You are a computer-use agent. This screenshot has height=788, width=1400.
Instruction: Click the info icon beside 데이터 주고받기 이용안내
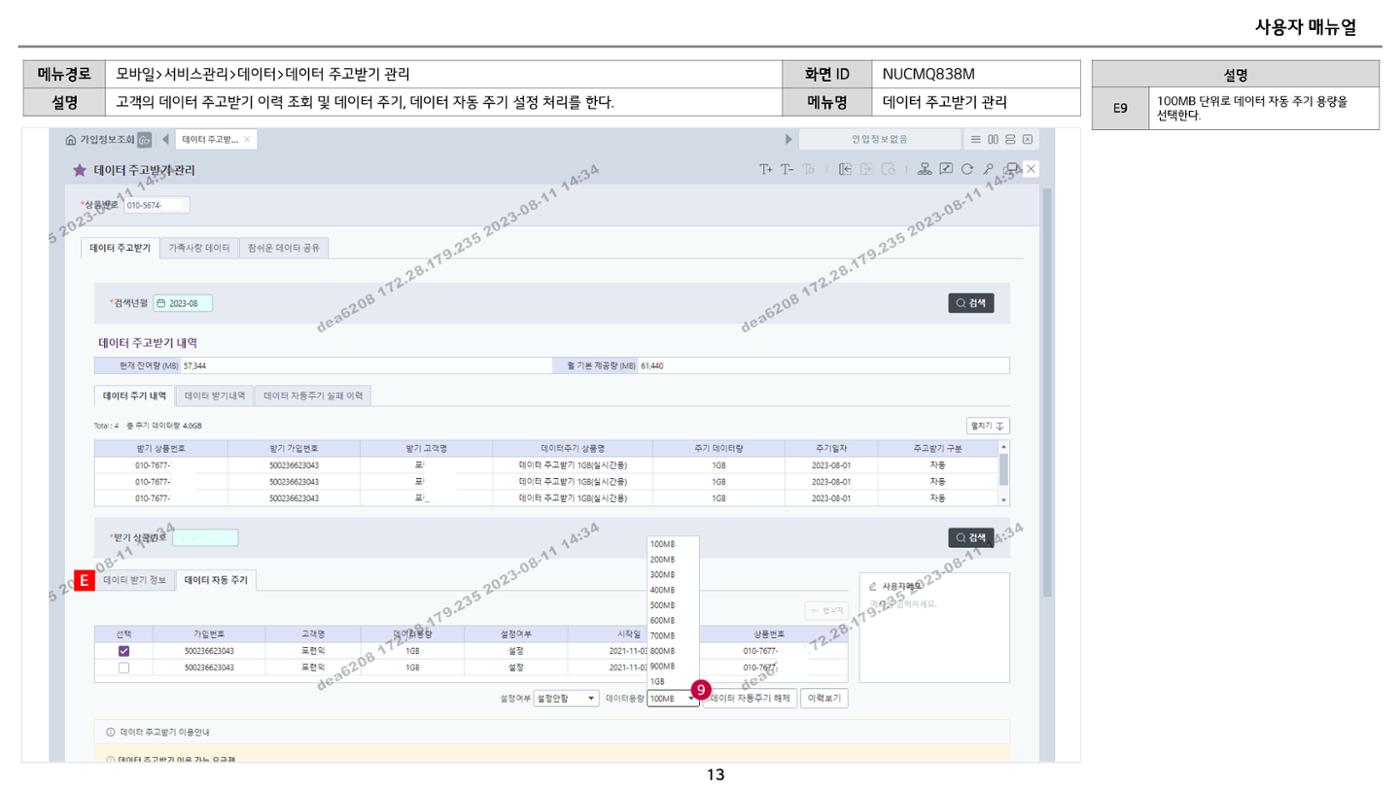coord(111,732)
